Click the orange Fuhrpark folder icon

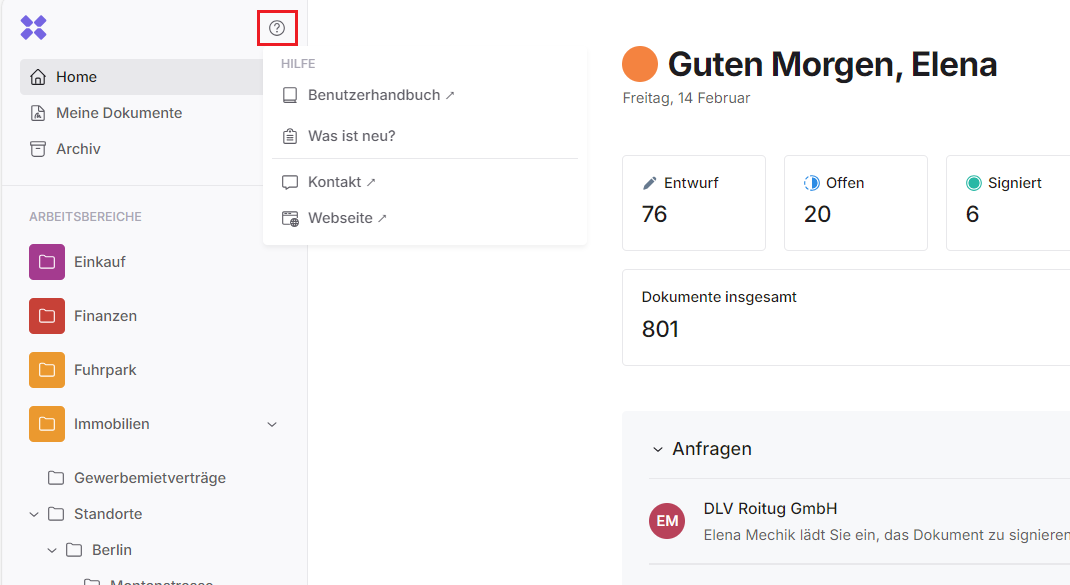tap(47, 370)
